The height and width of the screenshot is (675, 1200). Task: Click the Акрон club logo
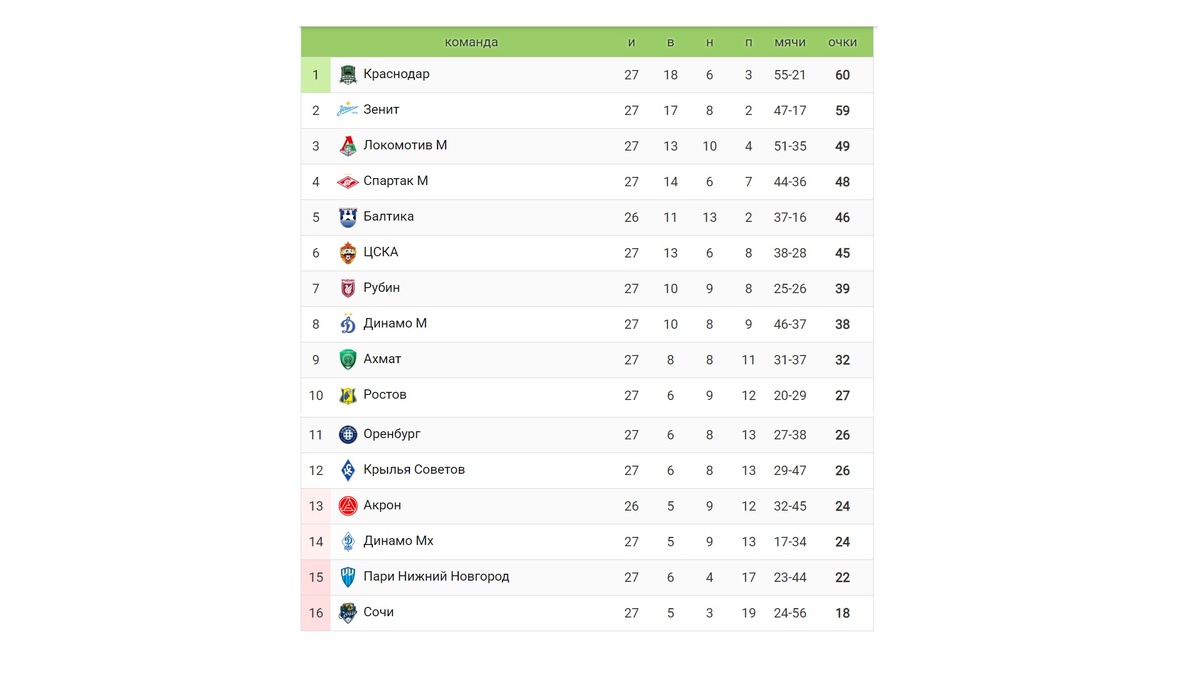click(347, 506)
